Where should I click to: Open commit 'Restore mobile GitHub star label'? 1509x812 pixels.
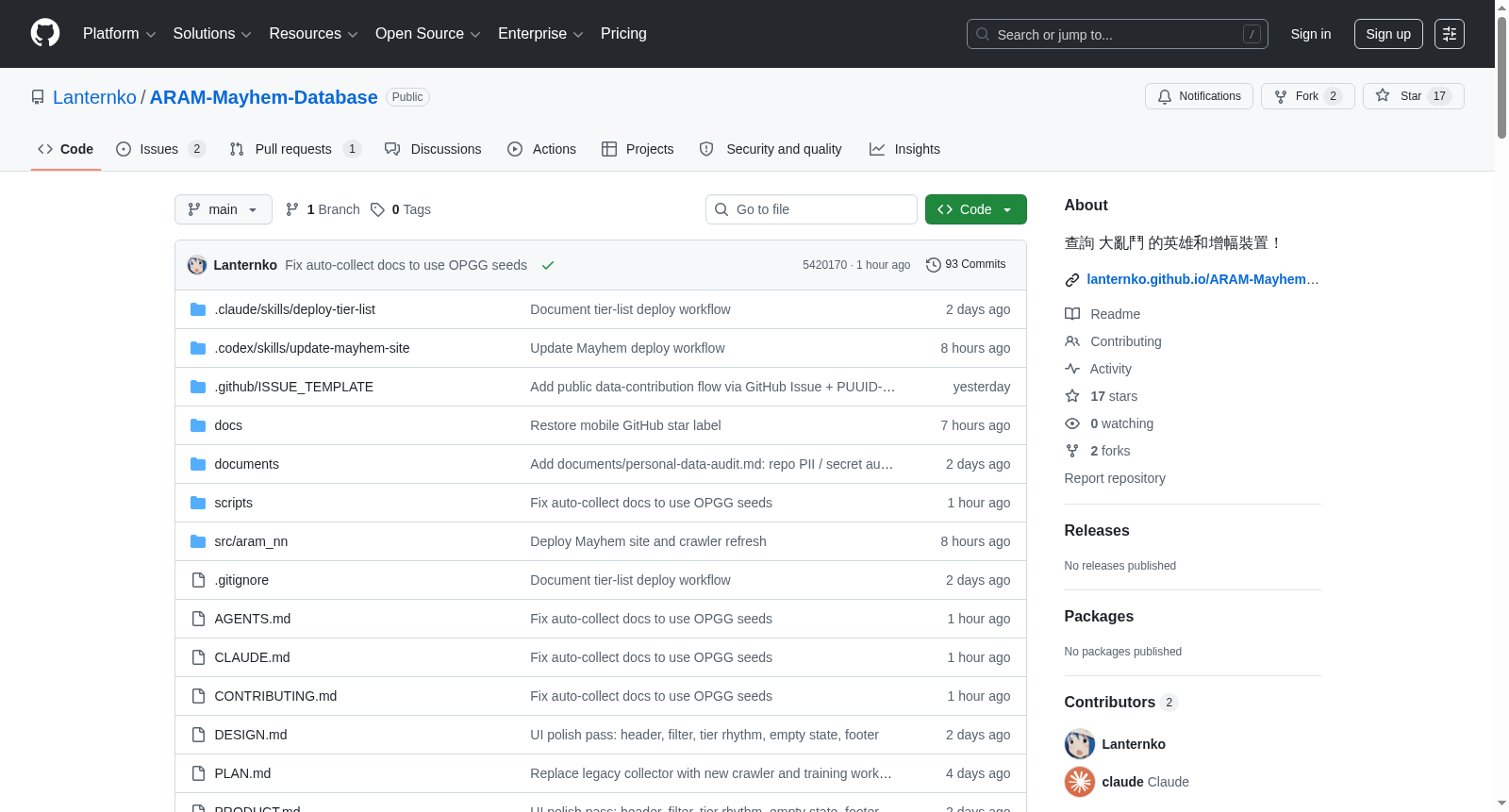click(x=625, y=425)
